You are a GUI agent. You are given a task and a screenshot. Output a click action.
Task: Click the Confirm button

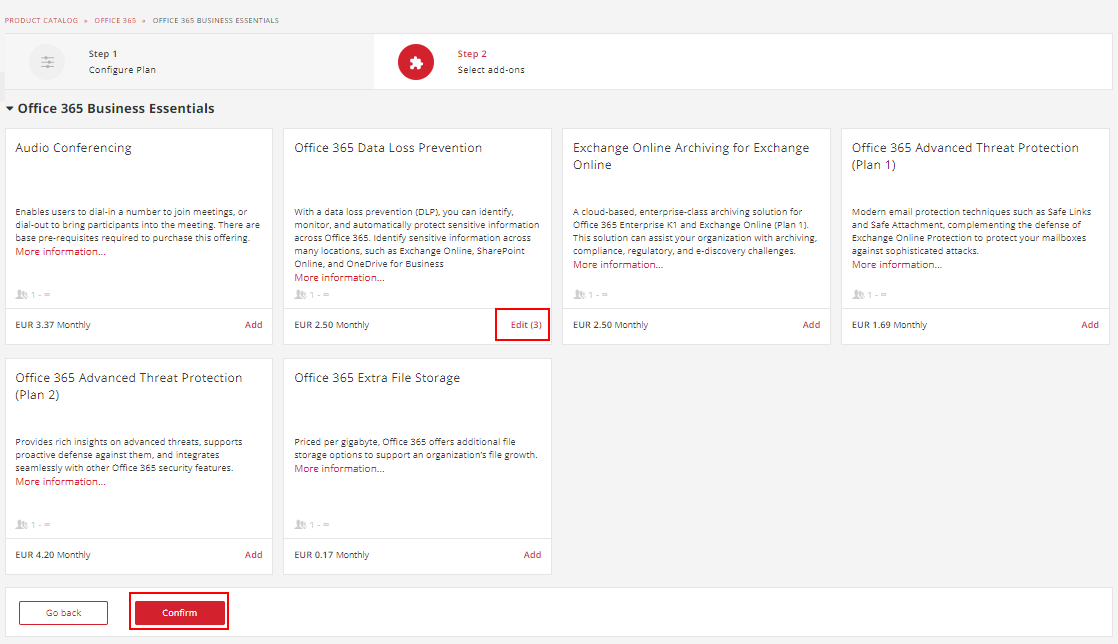(178, 612)
